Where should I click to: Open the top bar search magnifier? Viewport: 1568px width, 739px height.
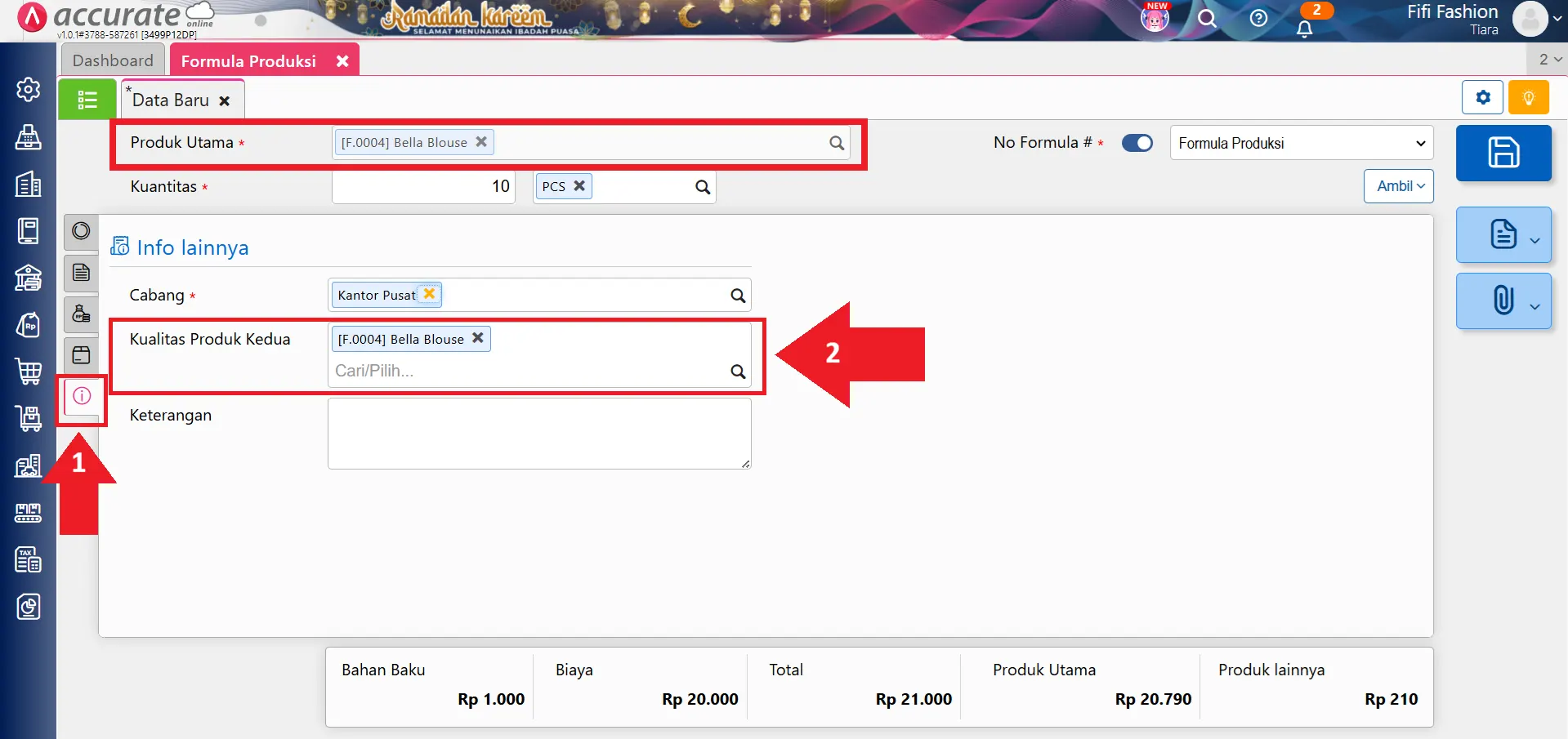point(1207,18)
